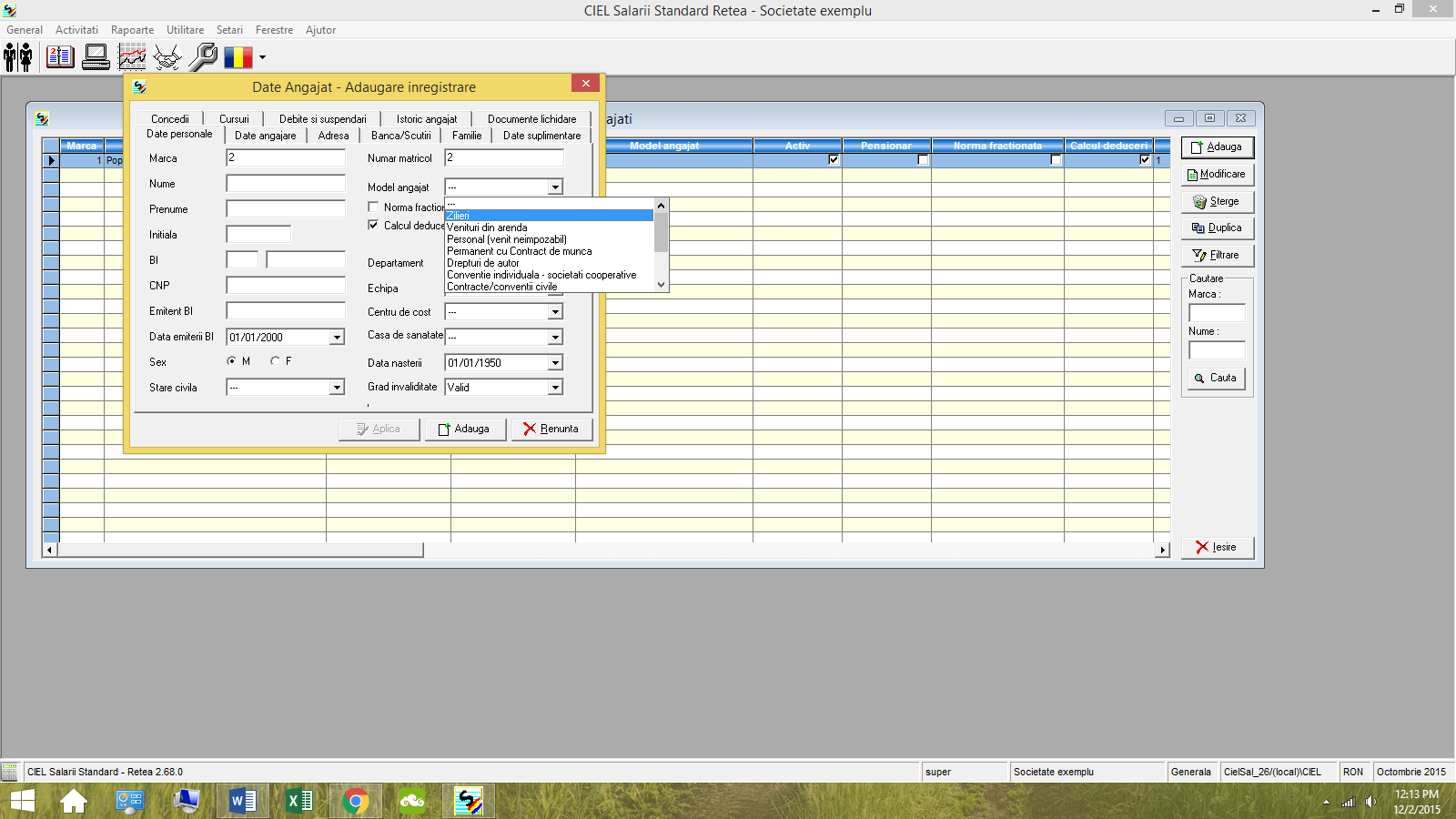
Task: Toggle Norma fractionata checkbox in first table row
Action: [x=1056, y=159]
